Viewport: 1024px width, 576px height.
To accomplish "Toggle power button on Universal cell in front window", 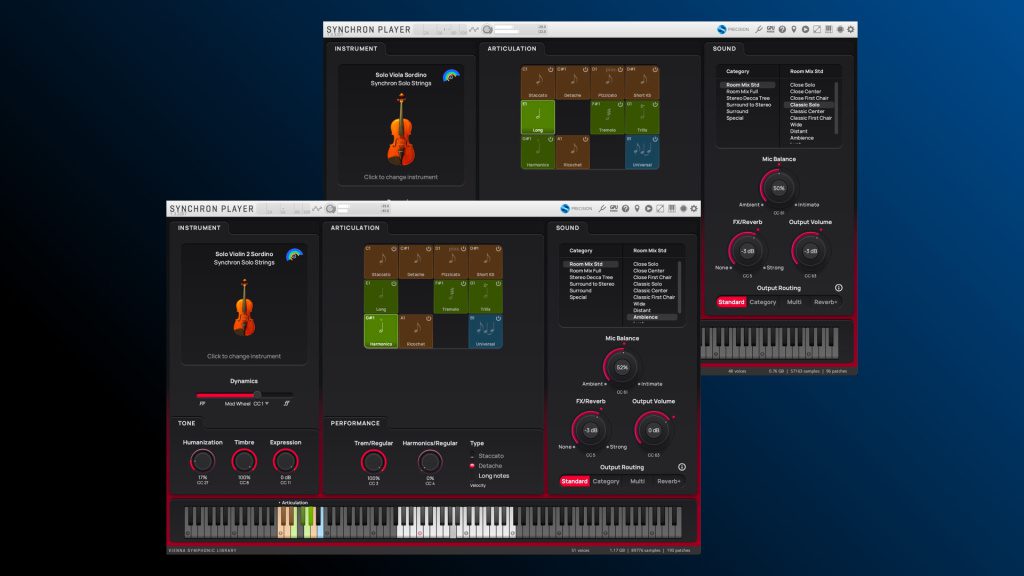I will pyautogui.click(x=498, y=319).
